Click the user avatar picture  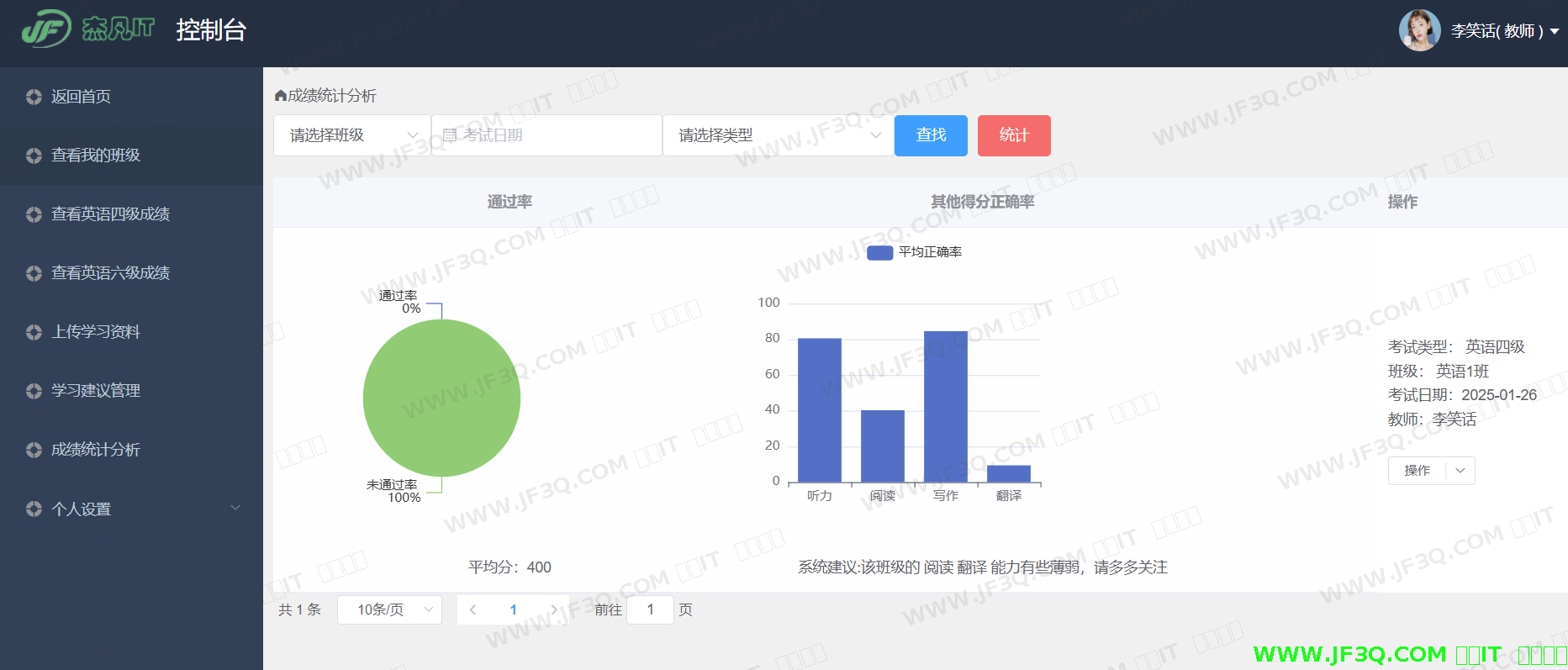pyautogui.click(x=1419, y=31)
